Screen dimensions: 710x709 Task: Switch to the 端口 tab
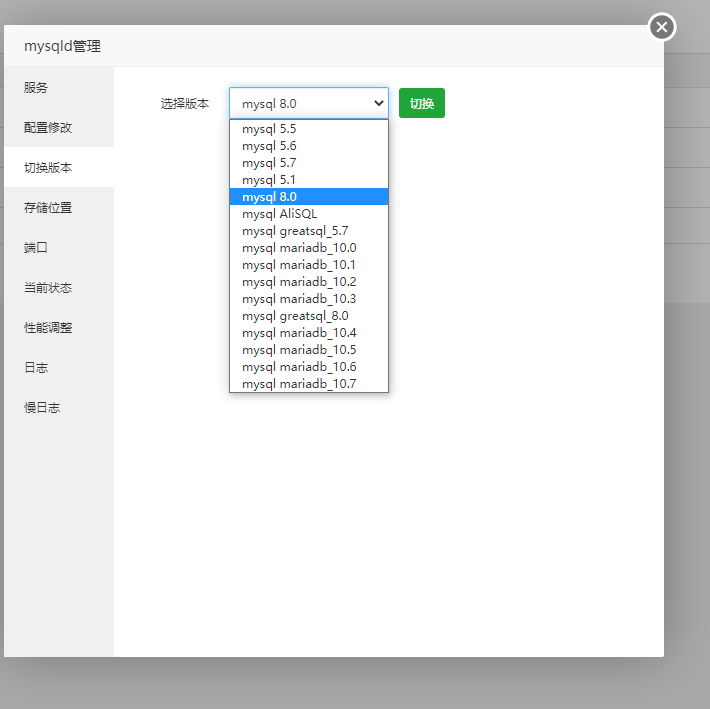tap(59, 247)
